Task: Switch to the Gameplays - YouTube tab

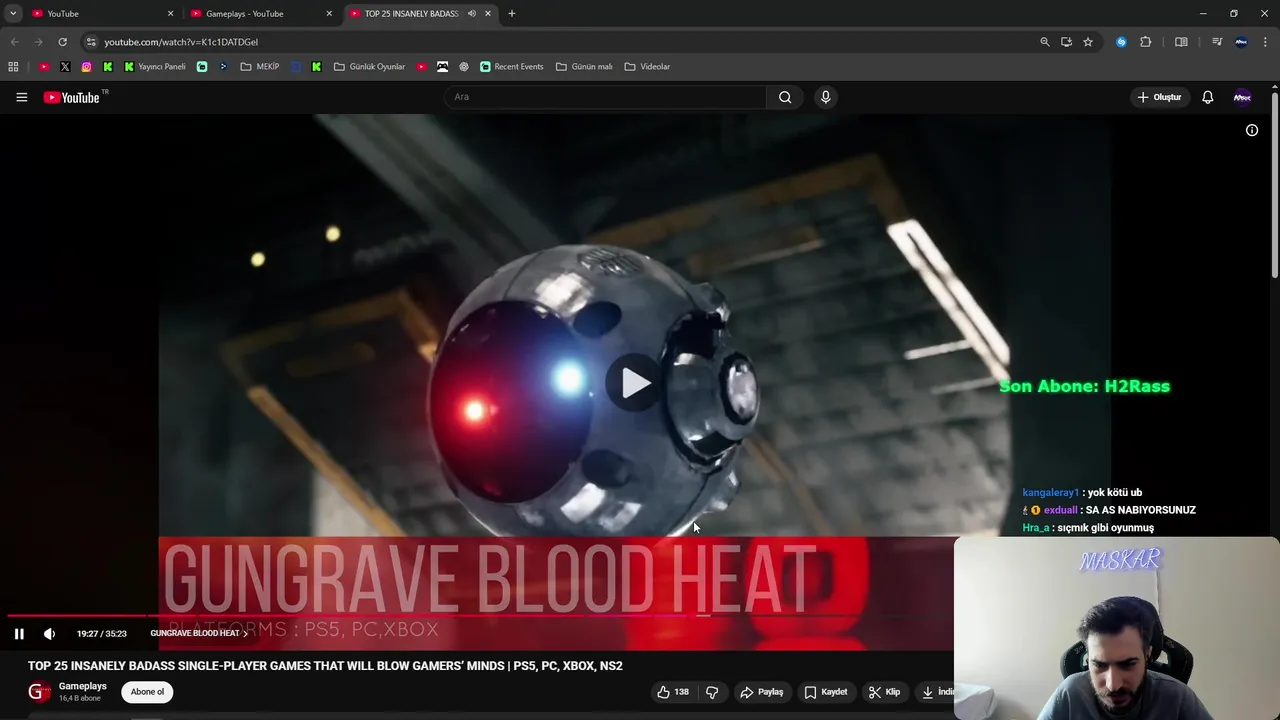Action: [x=260, y=14]
